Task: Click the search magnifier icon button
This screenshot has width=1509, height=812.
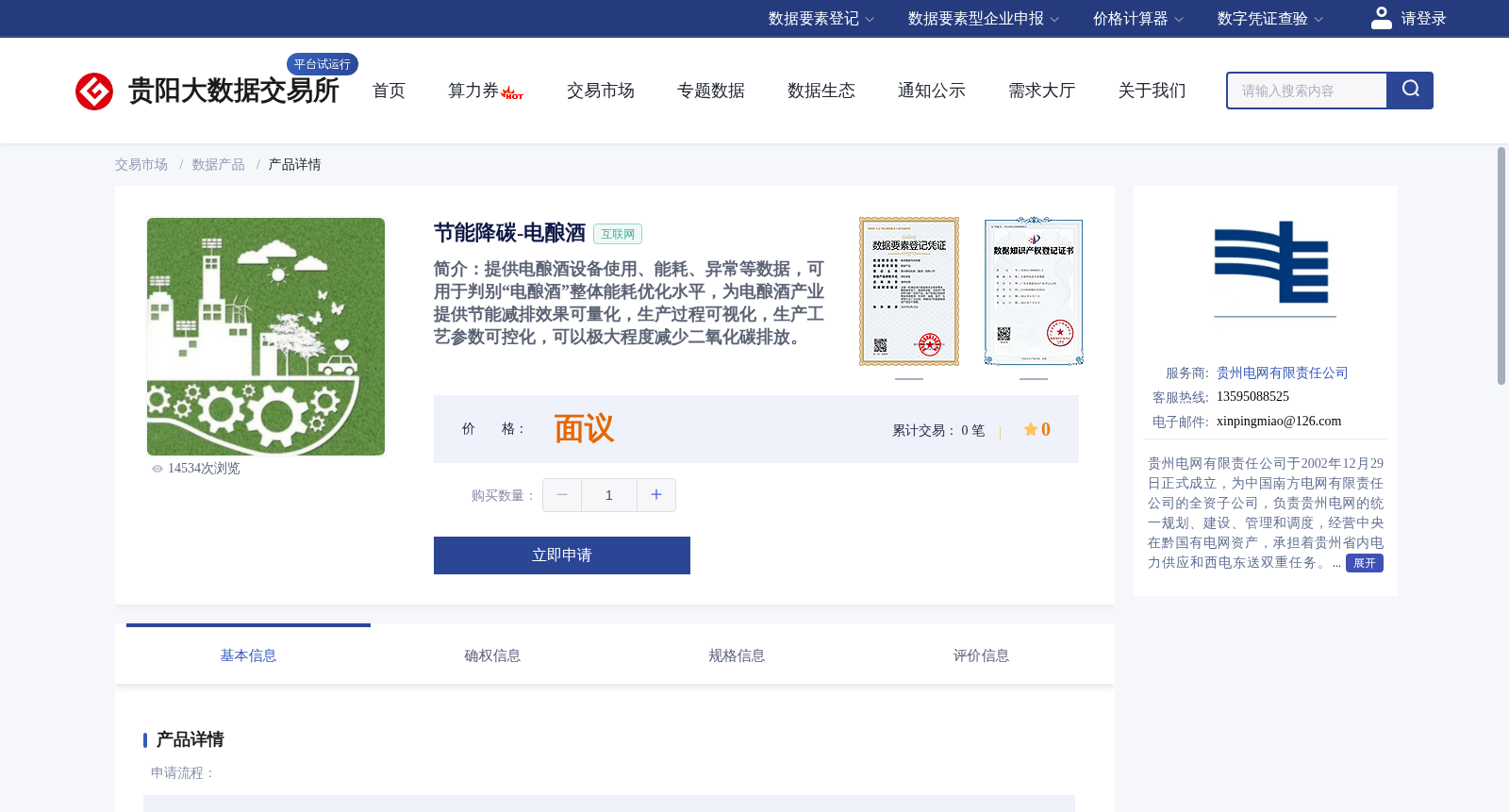Action: point(1410,91)
